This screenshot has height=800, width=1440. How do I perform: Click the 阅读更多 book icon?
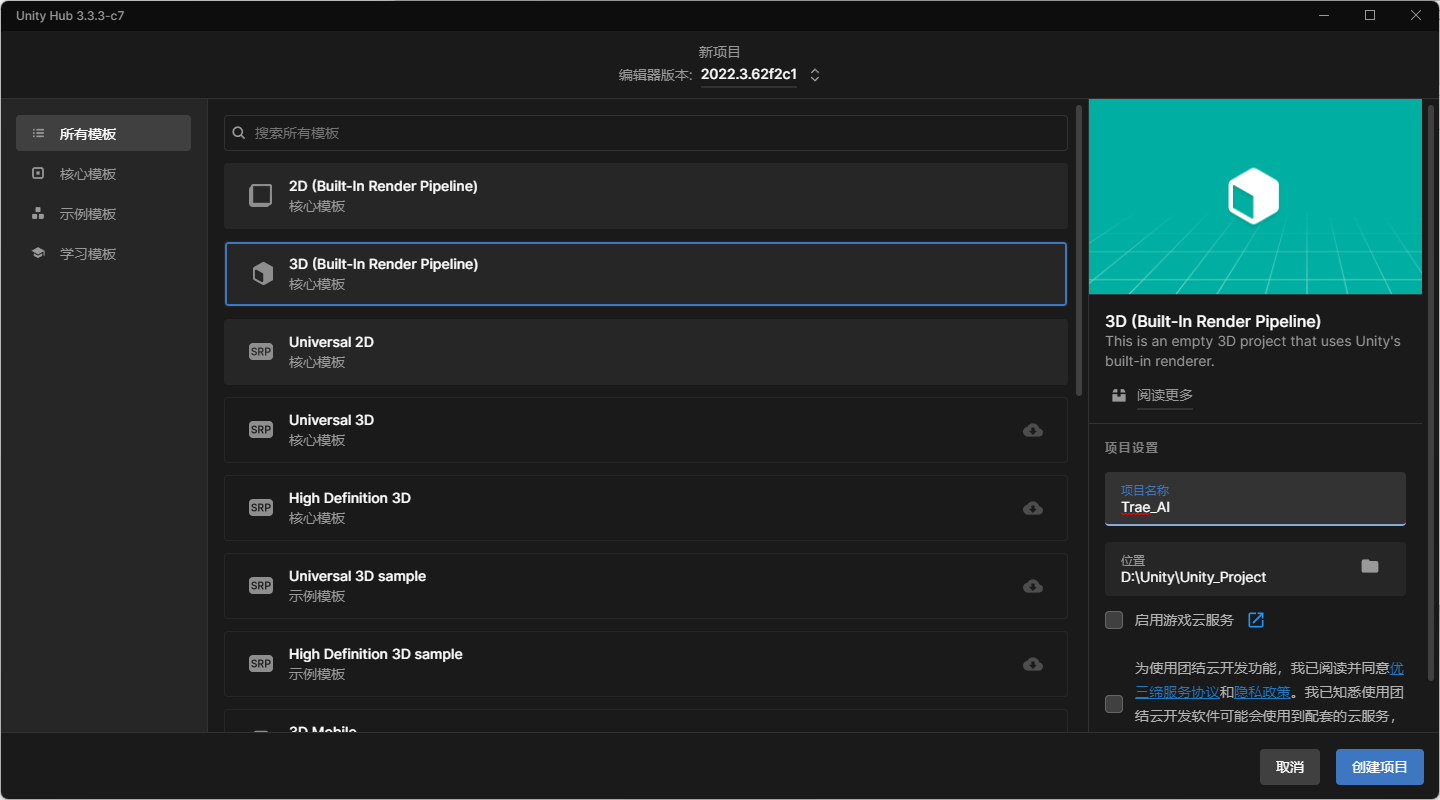pyautogui.click(x=1119, y=395)
